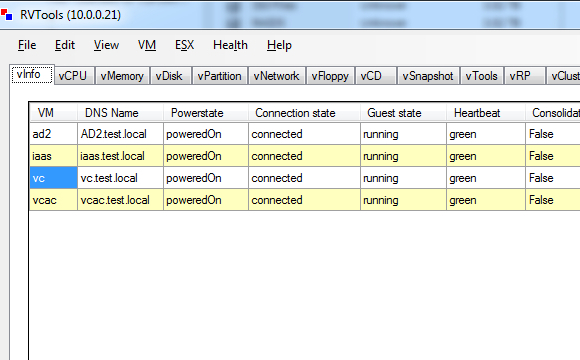Viewport: 580px width, 360px height.
Task: Click poweredOn cell in the vc row
Action: [x=206, y=178]
